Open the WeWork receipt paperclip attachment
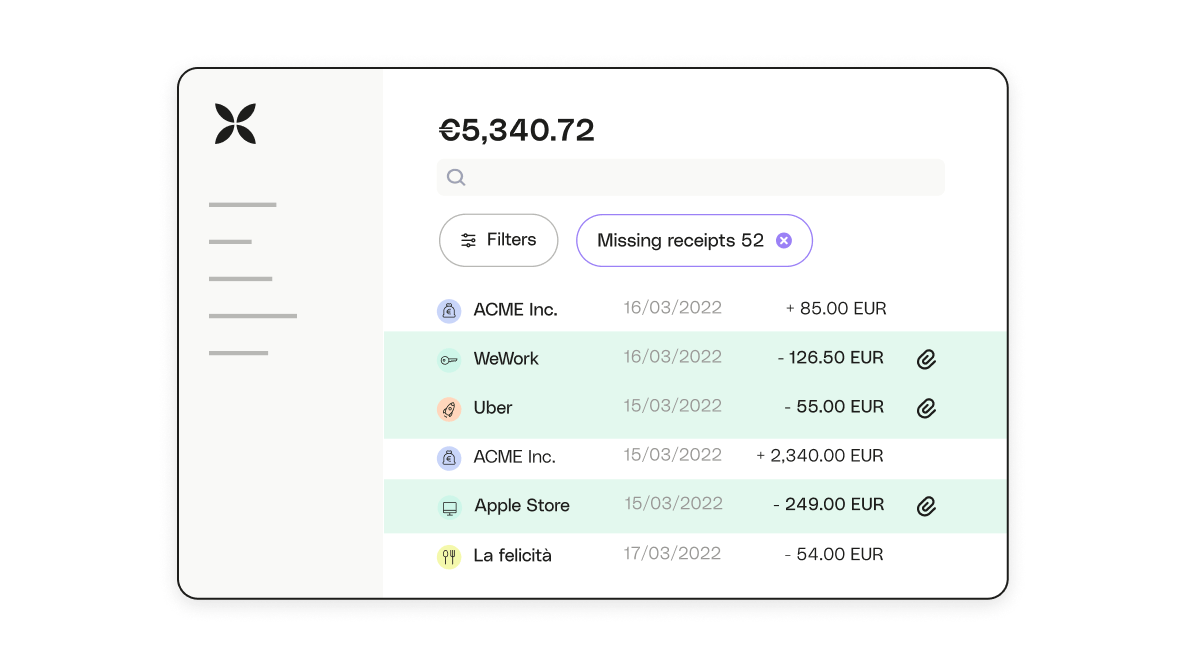The height and width of the screenshot is (668, 1184). [926, 359]
